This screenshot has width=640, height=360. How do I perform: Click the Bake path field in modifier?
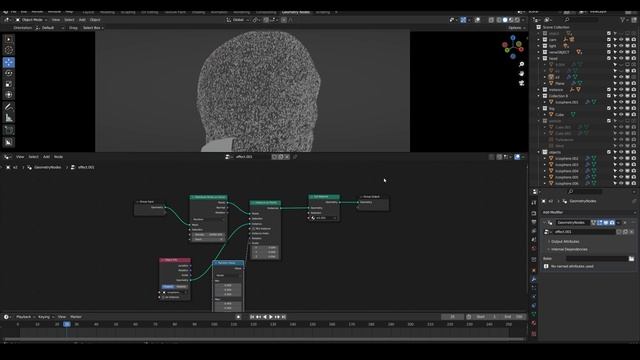coord(597,259)
